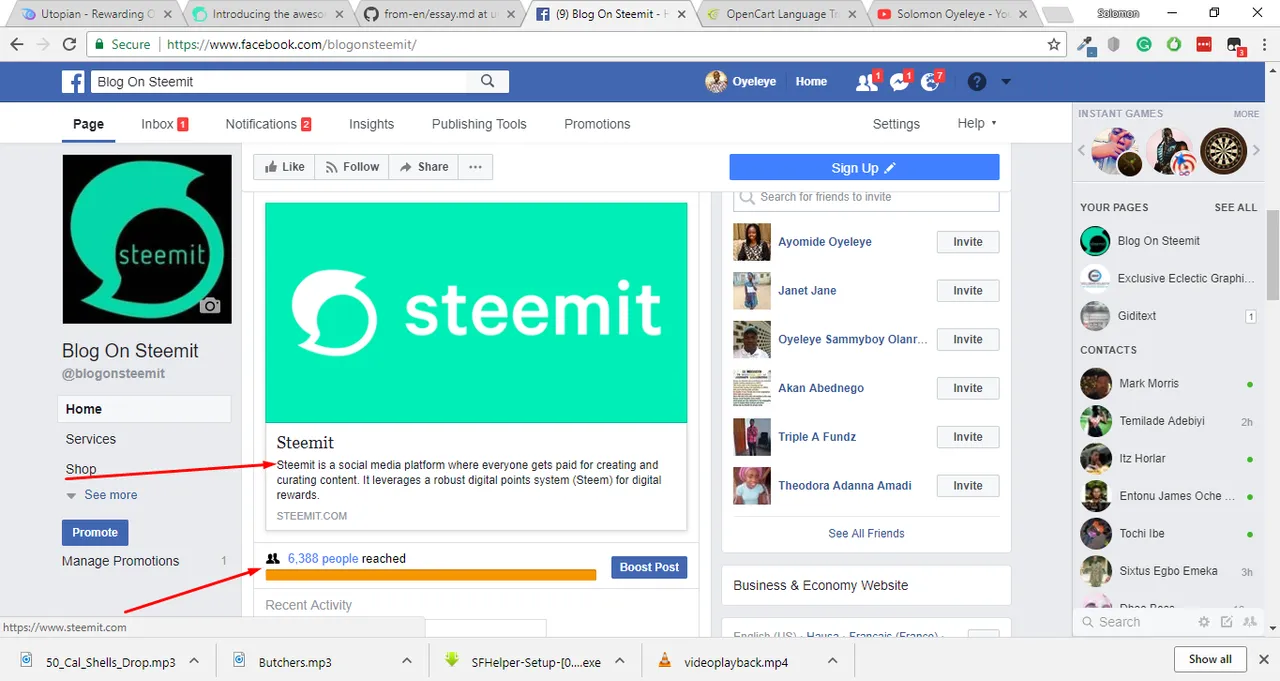This screenshot has width=1280, height=681.
Task: Click search for friends to invite field
Action: click(x=866, y=197)
